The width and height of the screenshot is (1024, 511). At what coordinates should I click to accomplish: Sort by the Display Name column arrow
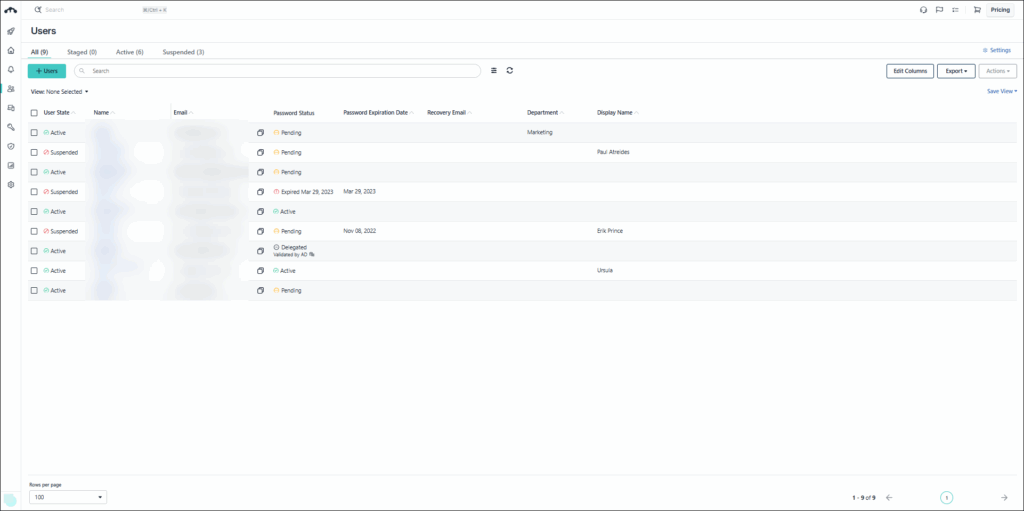pos(637,113)
